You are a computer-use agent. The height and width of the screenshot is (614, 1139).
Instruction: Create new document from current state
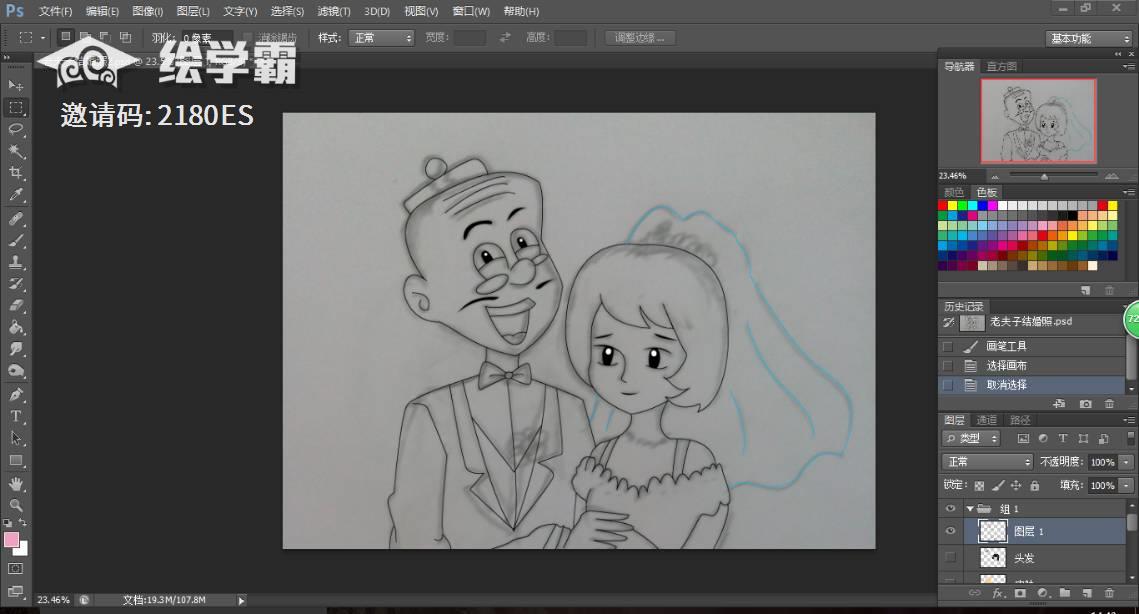pos(1060,404)
